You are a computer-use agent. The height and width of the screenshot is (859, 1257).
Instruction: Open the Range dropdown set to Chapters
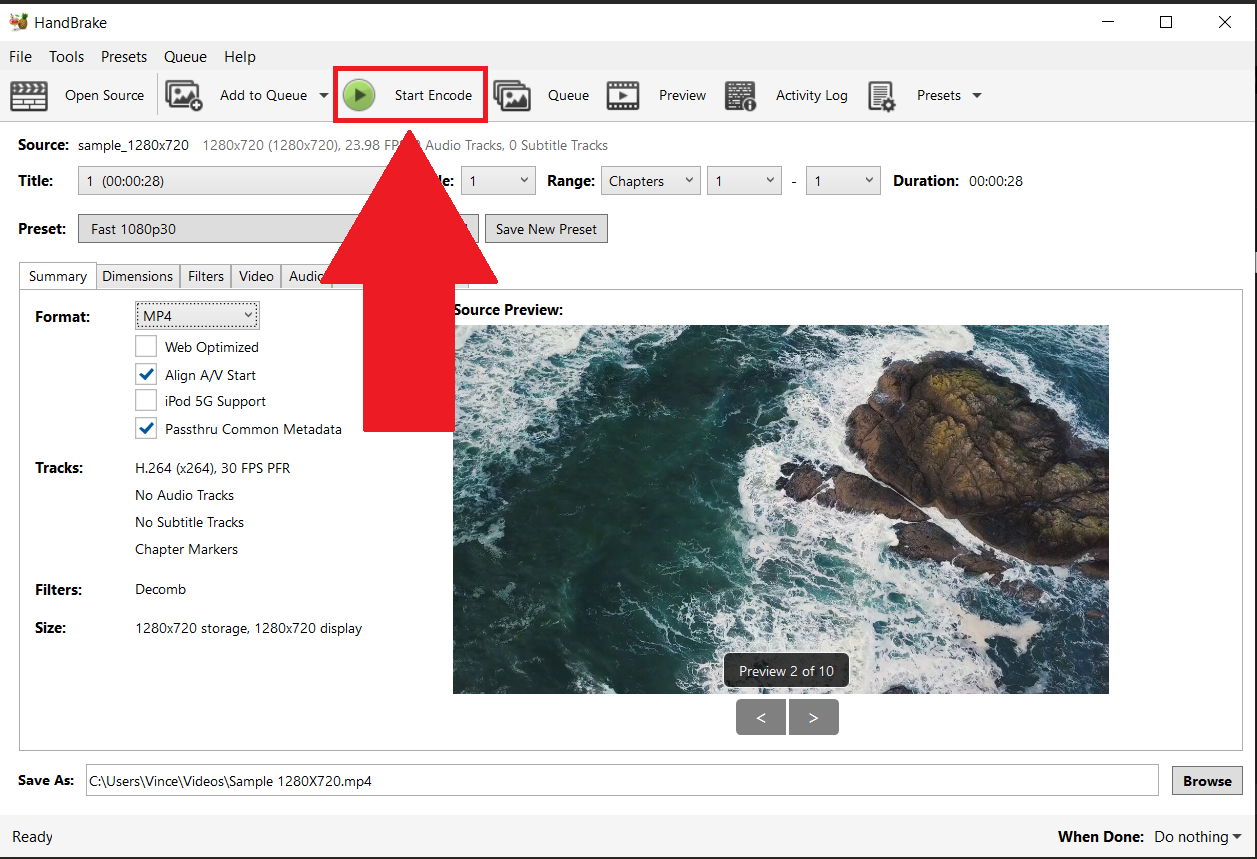(650, 180)
